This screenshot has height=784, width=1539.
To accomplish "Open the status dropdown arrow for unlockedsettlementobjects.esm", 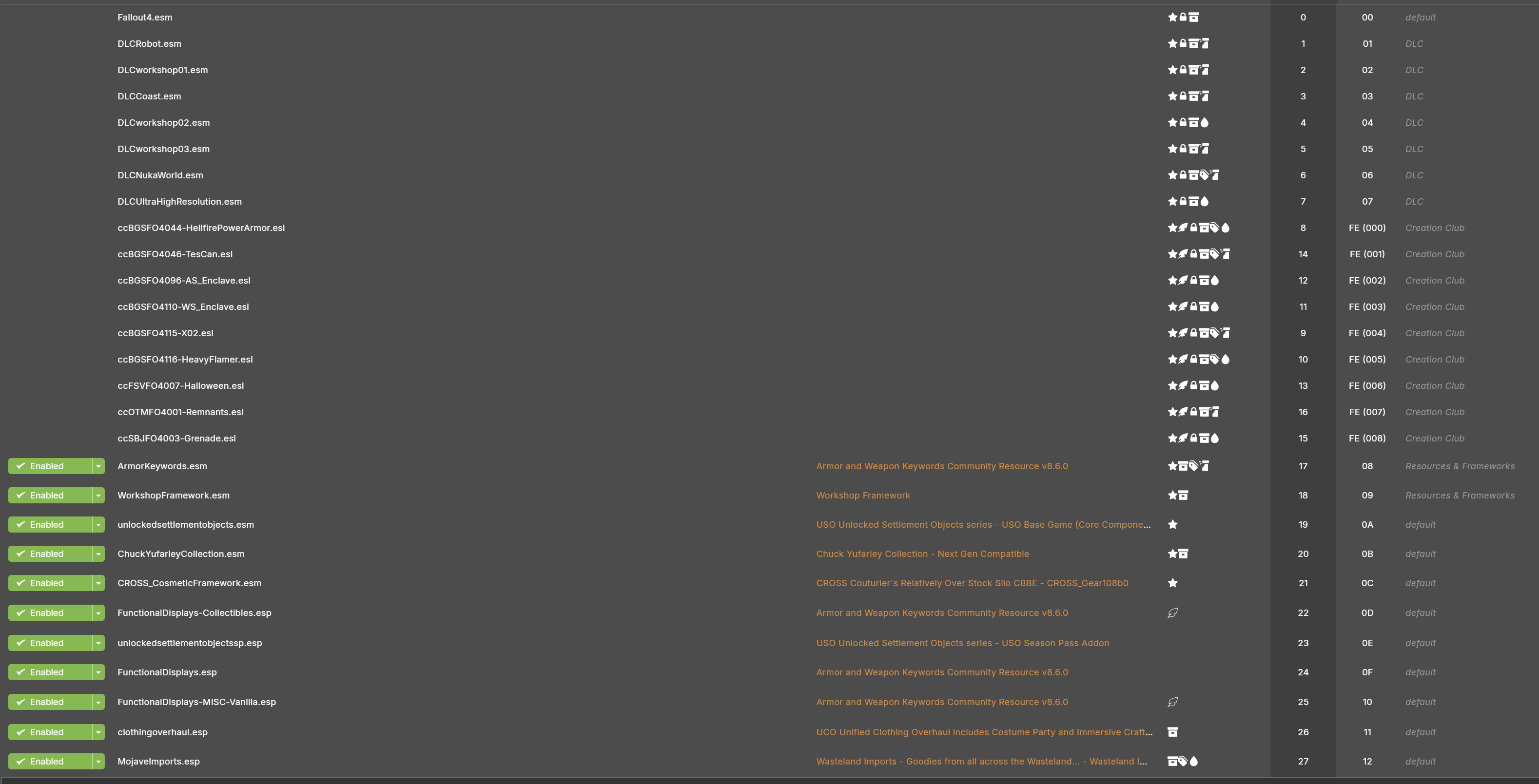I will 98,524.
